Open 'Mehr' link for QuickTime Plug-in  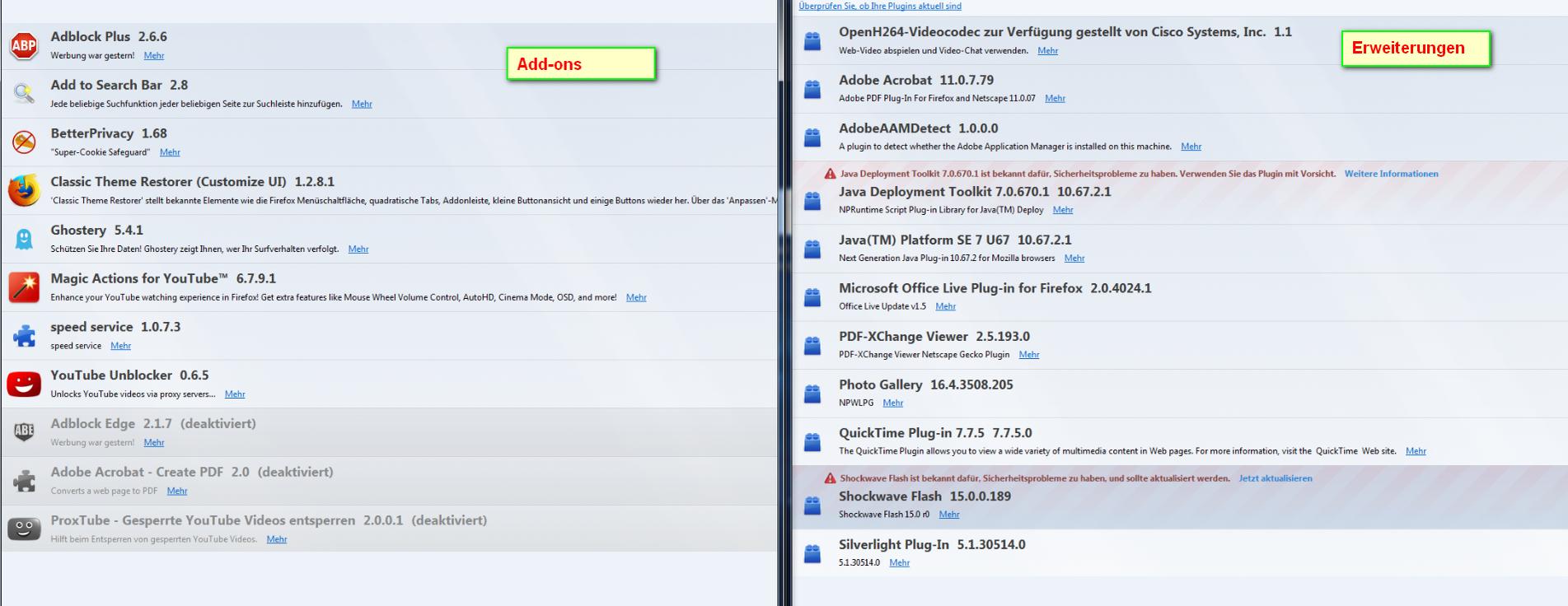tap(1416, 451)
